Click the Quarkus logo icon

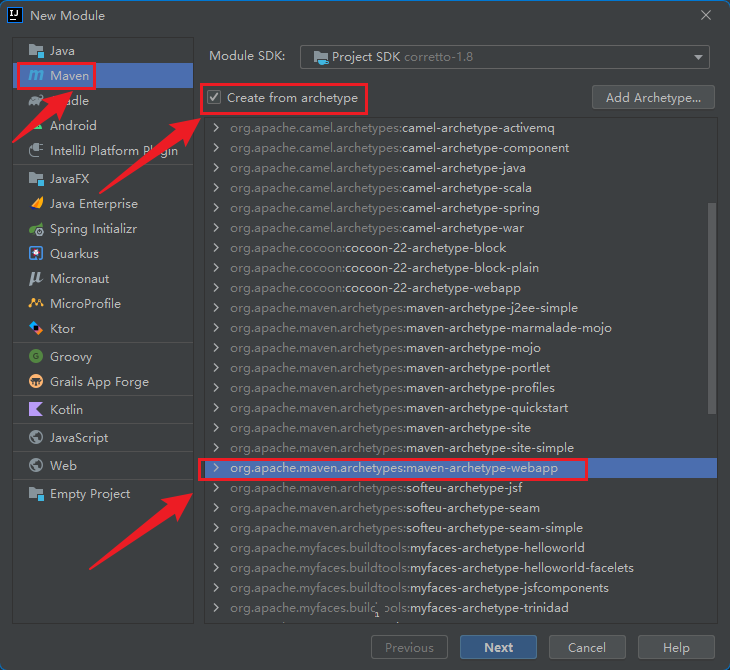(x=36, y=254)
